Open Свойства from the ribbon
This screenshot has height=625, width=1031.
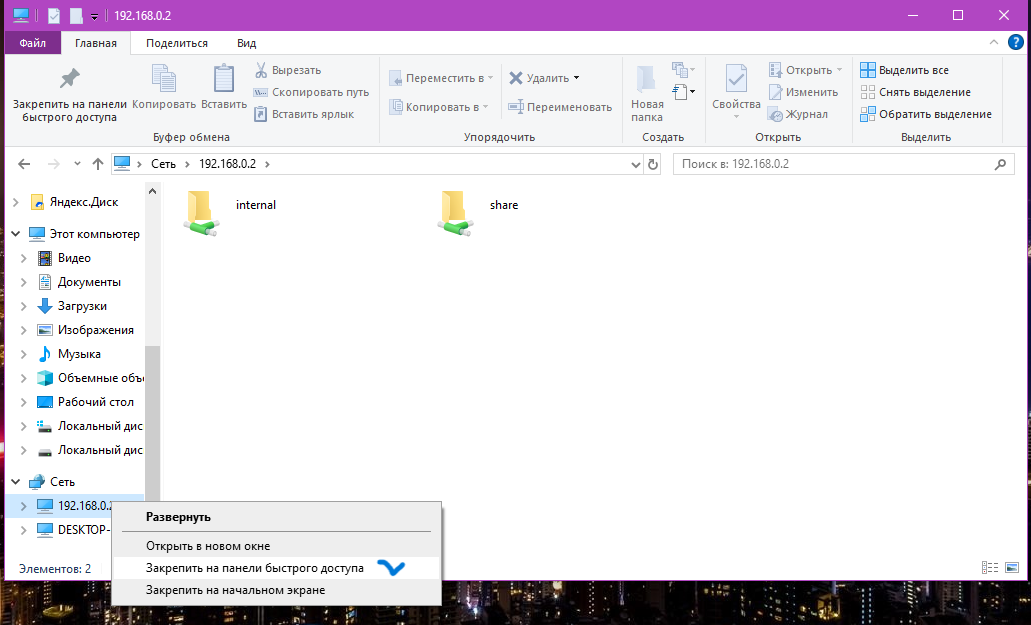click(x=736, y=80)
